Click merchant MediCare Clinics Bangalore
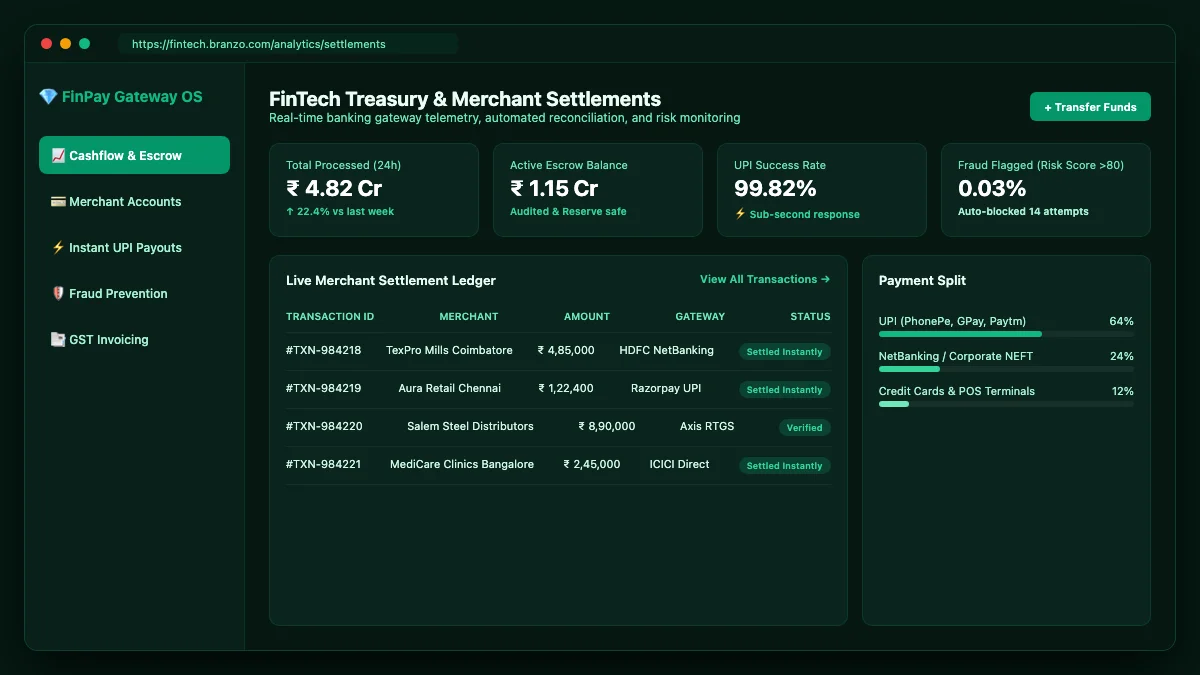 (x=462, y=465)
